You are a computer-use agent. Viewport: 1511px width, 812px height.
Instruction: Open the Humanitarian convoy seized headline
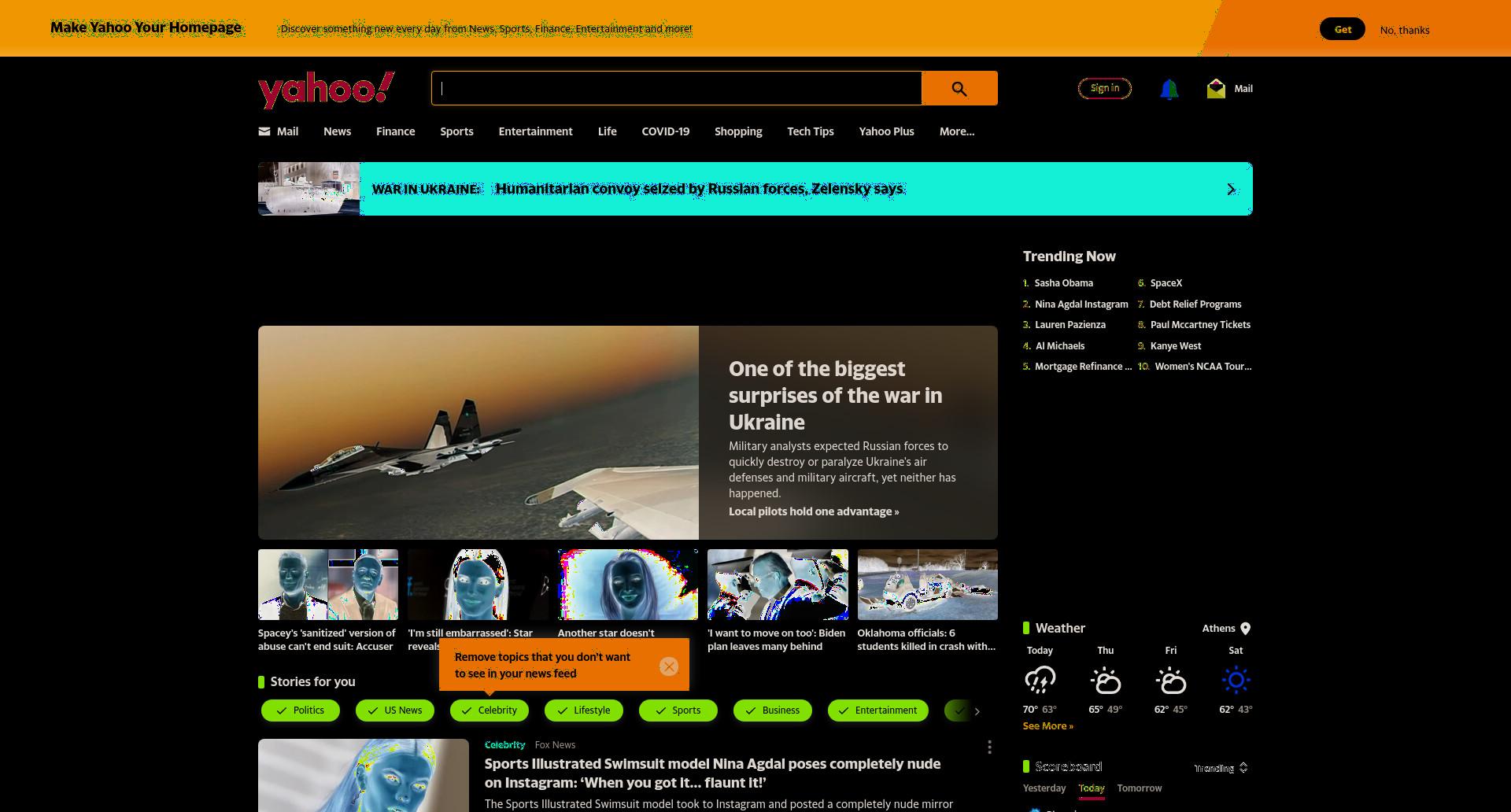(700, 189)
